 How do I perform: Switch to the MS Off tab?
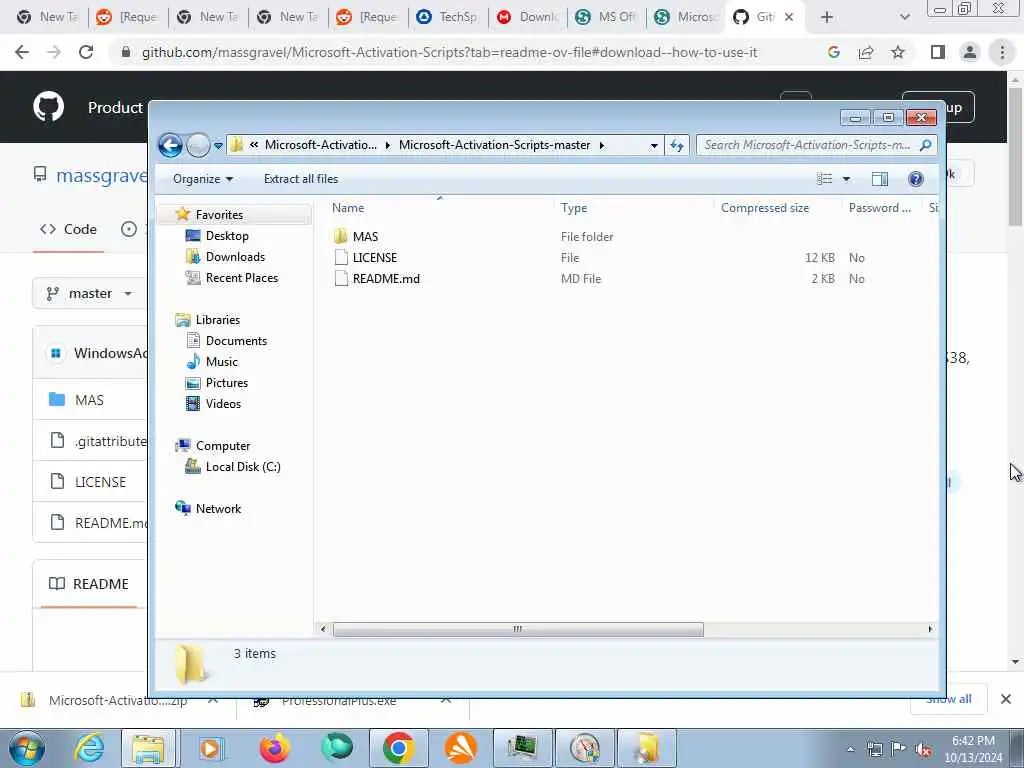click(607, 17)
